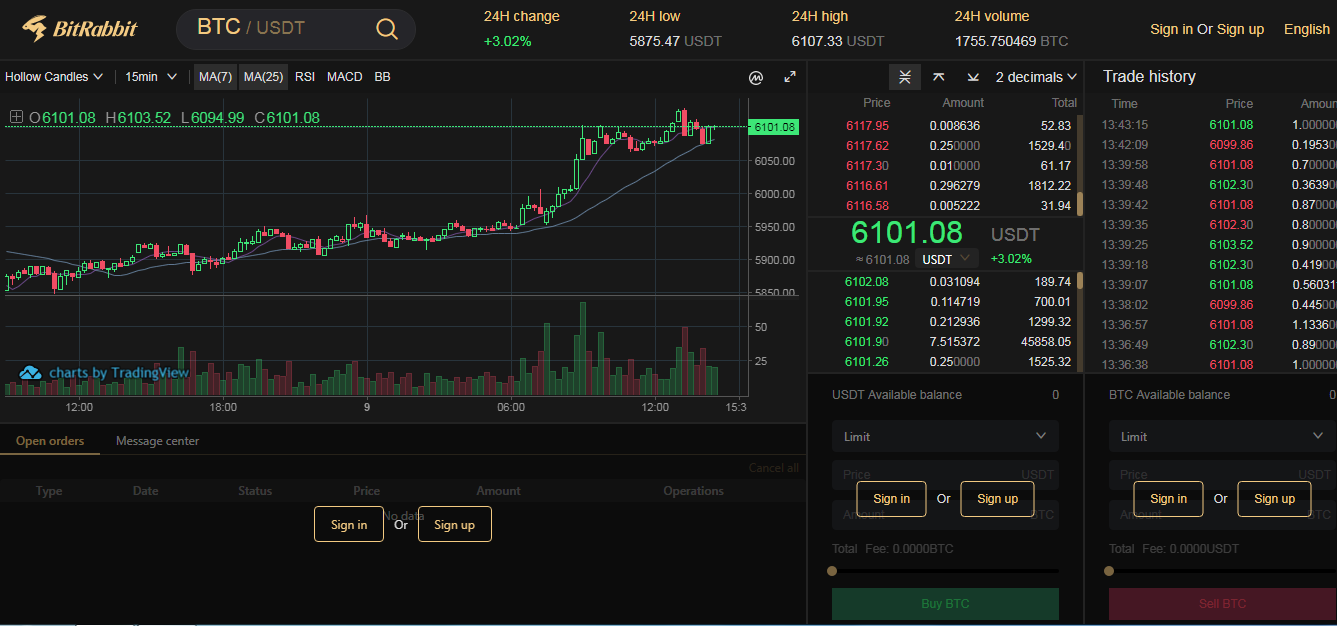The image size is (1337, 626).
Task: Click Sign in in the BTC sell panel
Action: 1168,499
